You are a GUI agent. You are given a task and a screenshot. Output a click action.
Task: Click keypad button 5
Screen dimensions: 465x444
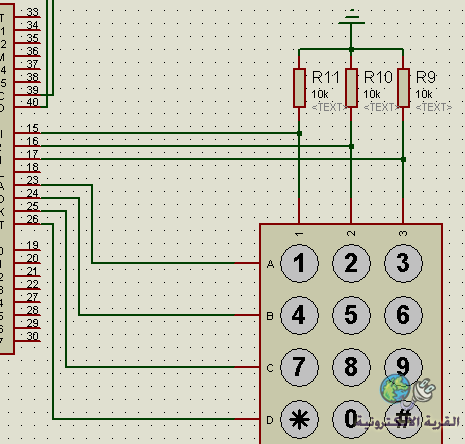pyautogui.click(x=351, y=315)
